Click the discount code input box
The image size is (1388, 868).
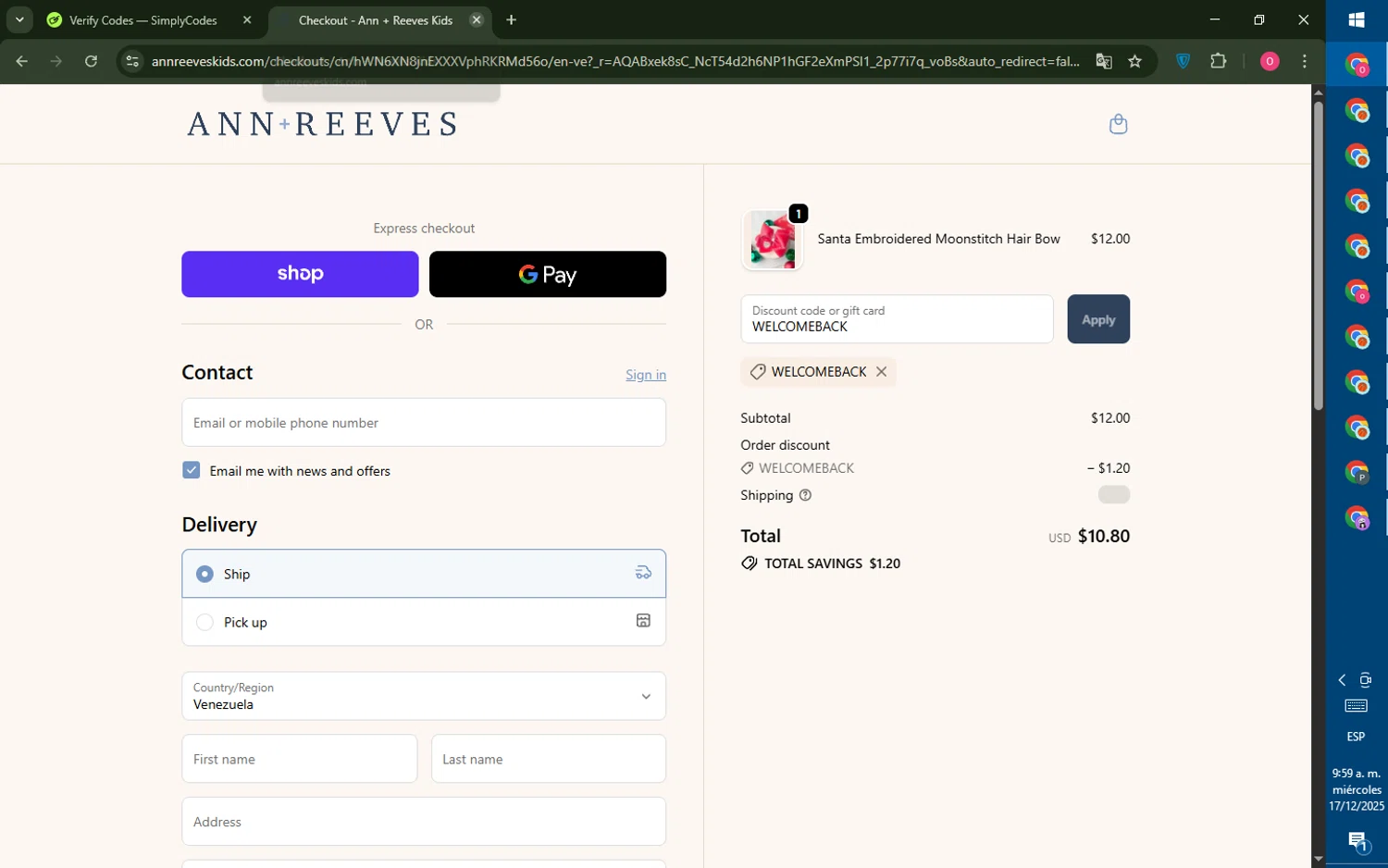[897, 319]
